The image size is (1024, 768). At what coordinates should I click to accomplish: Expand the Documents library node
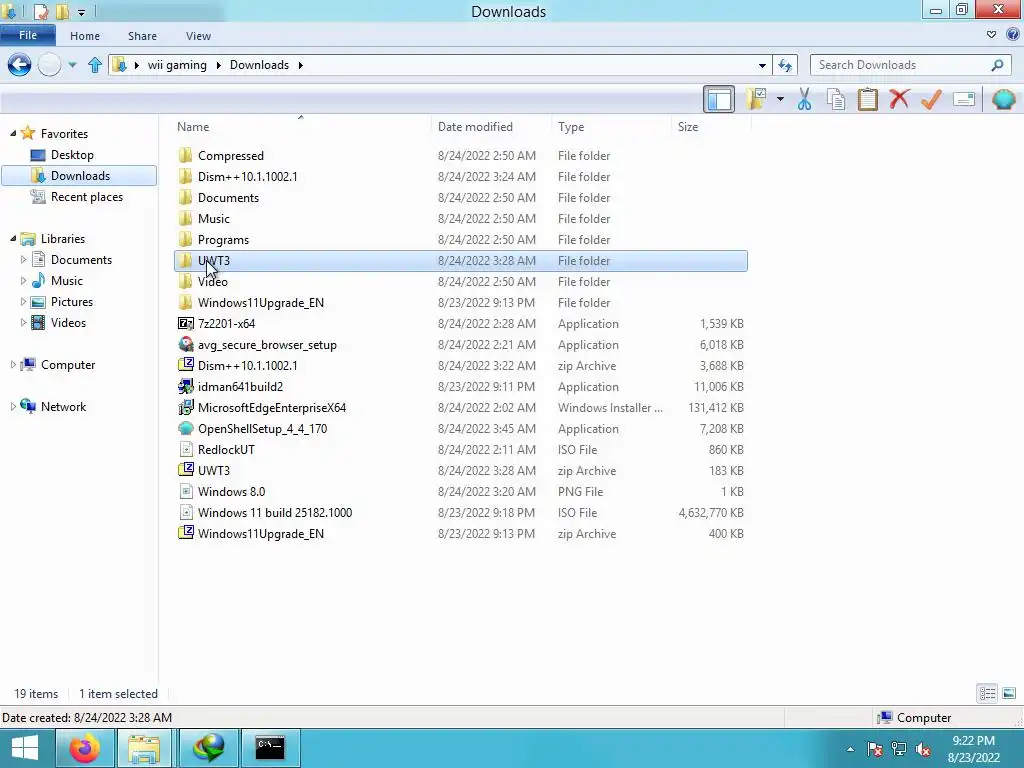pyautogui.click(x=24, y=259)
